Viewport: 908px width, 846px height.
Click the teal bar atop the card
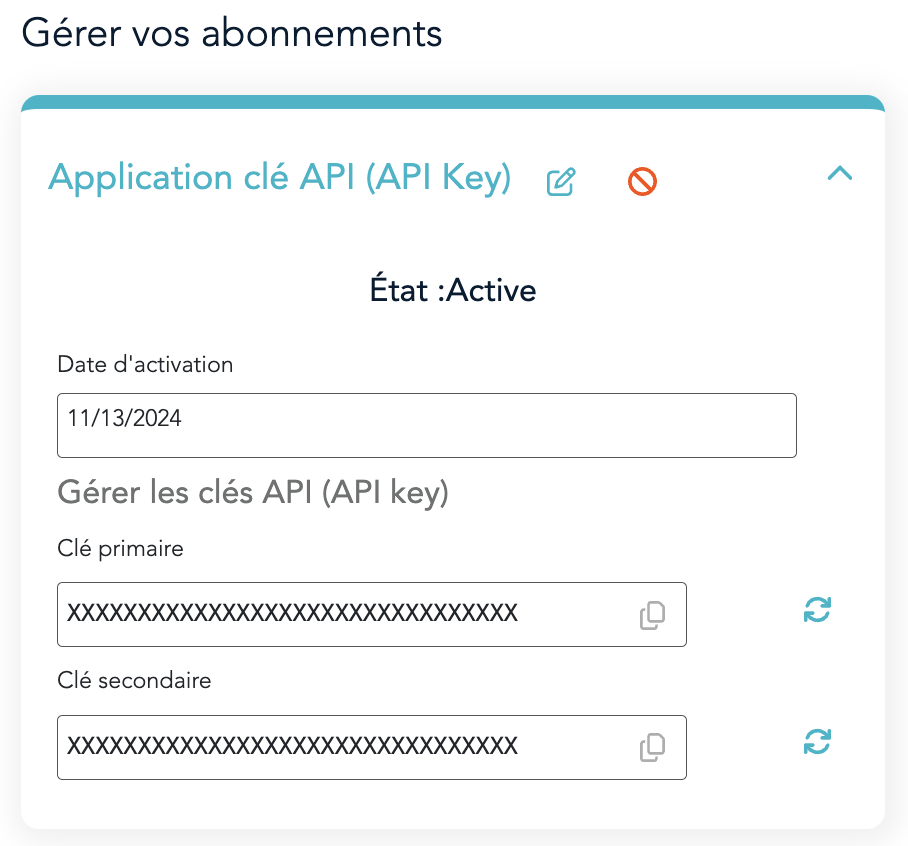[x=452, y=102]
